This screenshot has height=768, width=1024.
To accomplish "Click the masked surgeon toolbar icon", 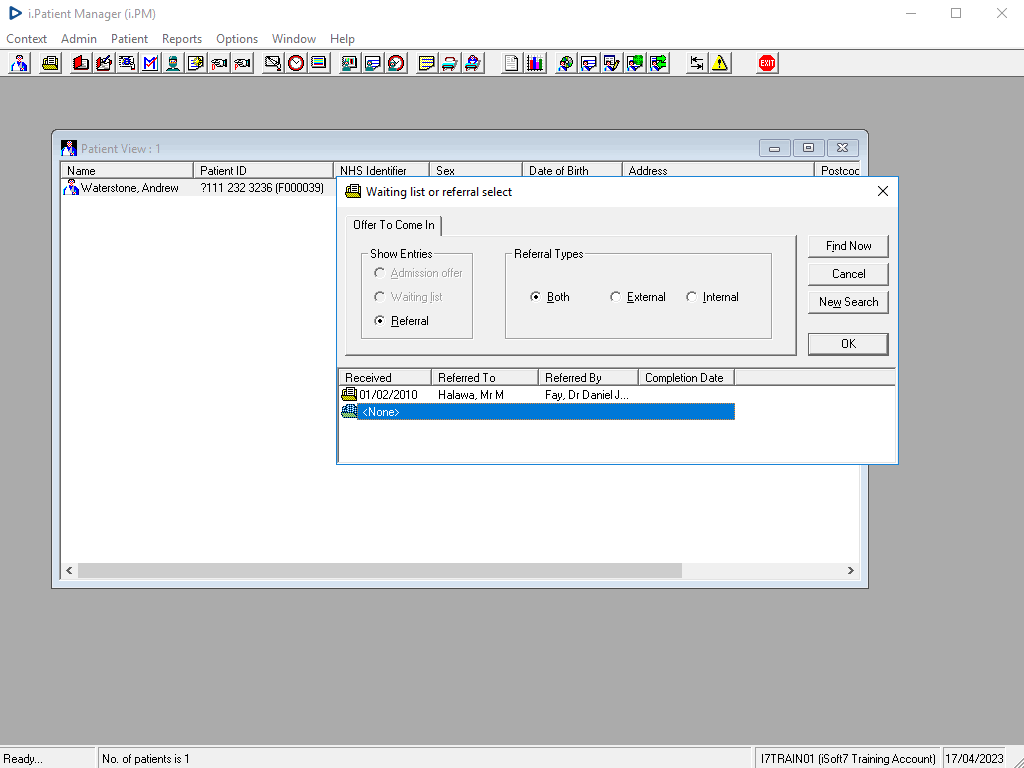I will pyautogui.click(x=173, y=63).
